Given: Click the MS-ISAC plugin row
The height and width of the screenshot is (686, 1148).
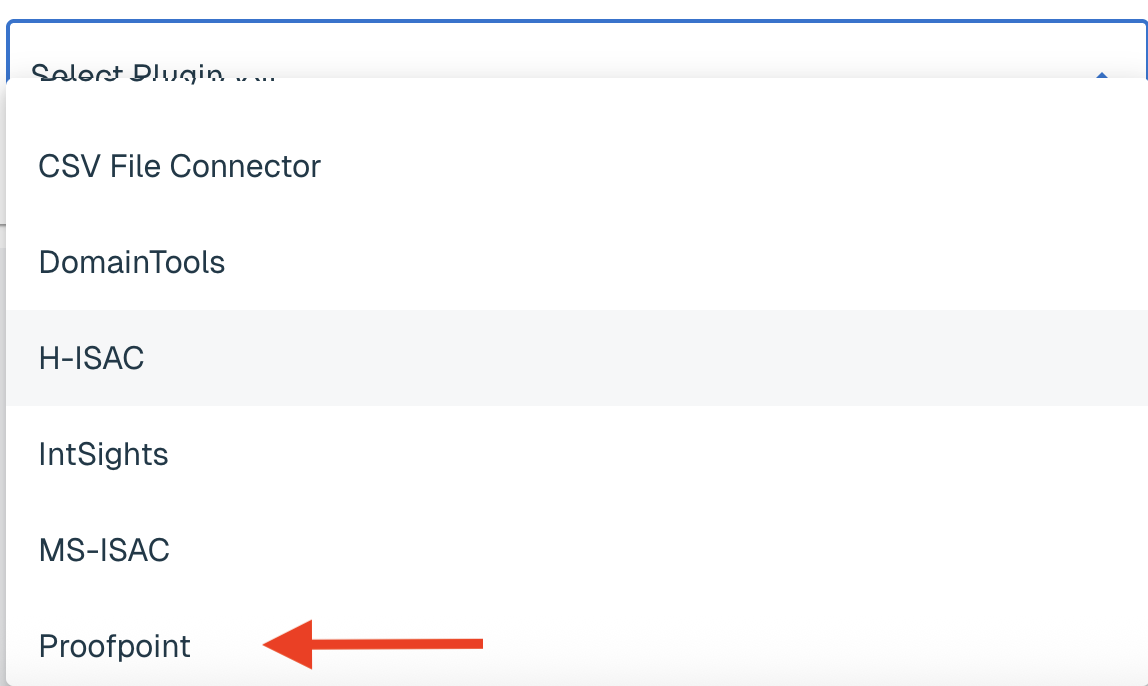Looking at the screenshot, I should coord(577,550).
